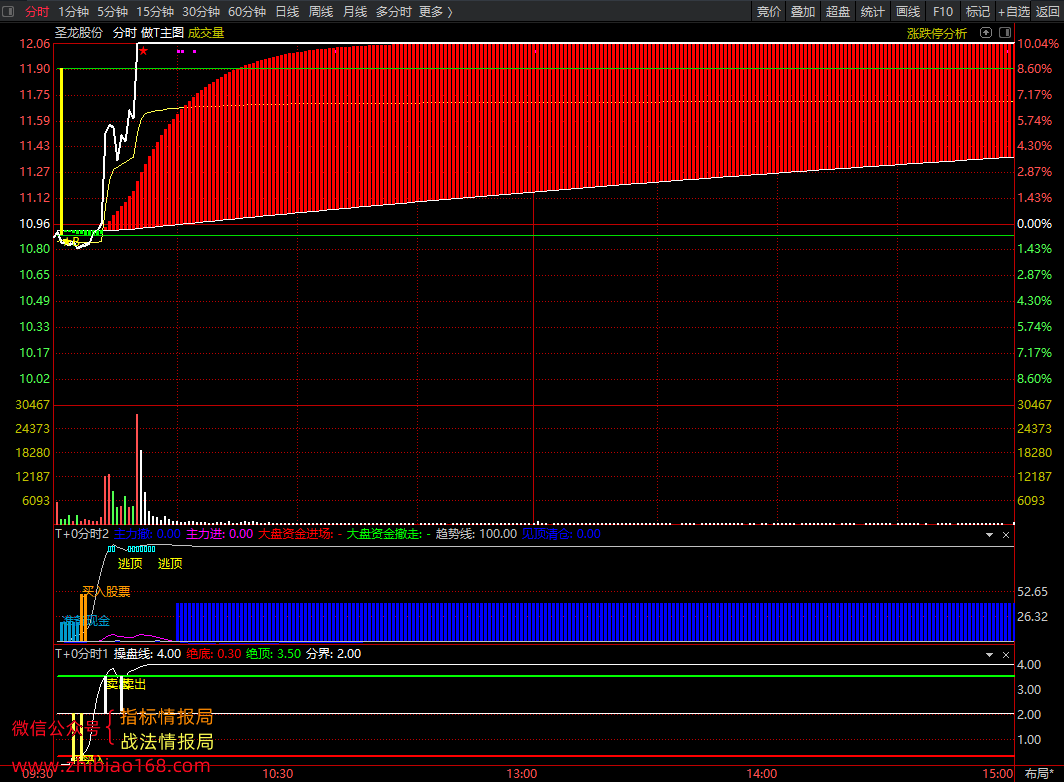Image resolution: width=1064 pixels, height=782 pixels.
Task: Open the 超盘 toolbar button
Action: tap(838, 12)
